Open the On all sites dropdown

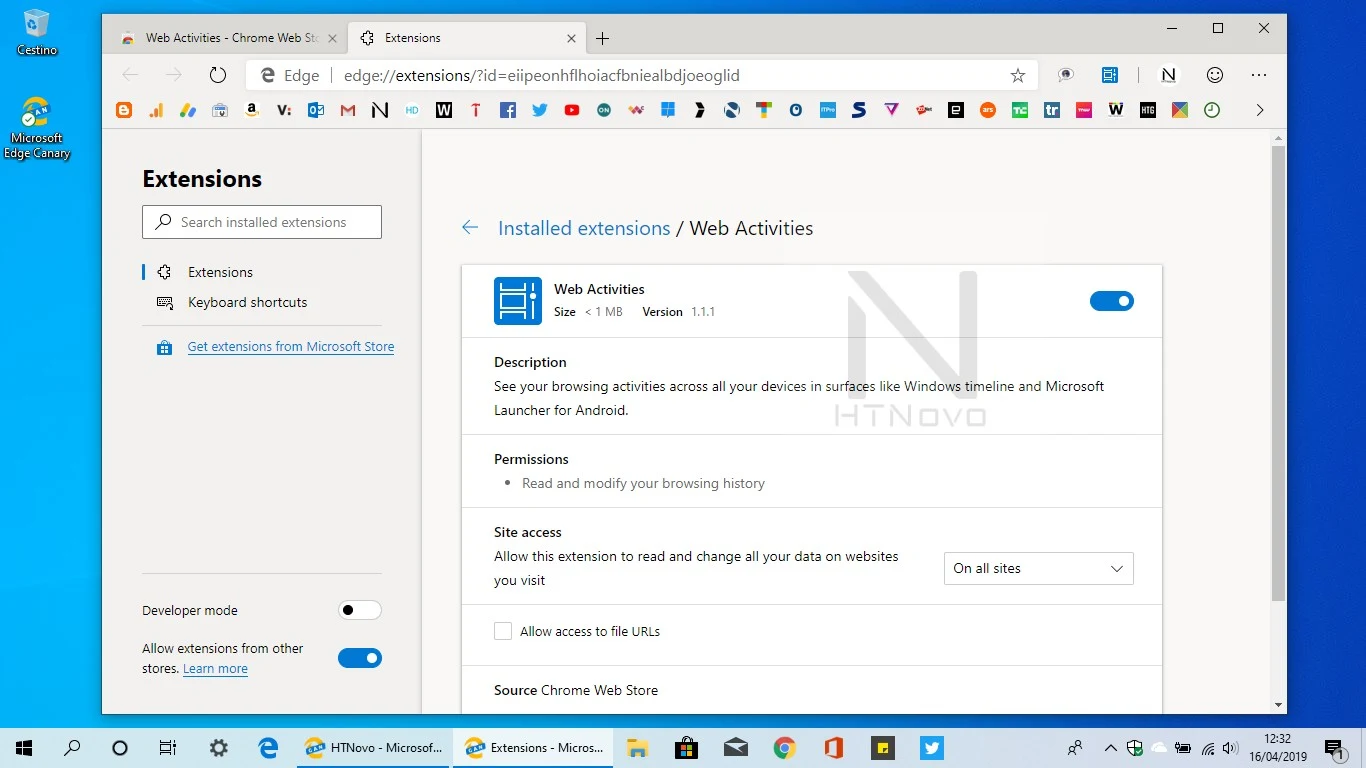1039,568
